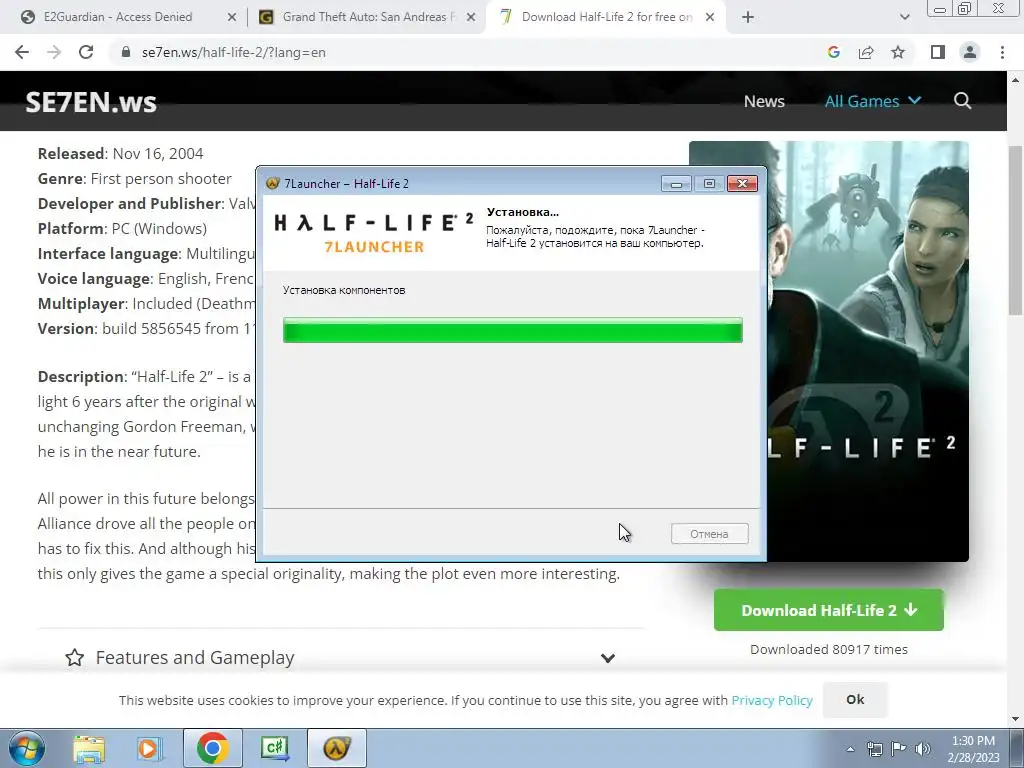Show hidden system tray icons

(850, 749)
